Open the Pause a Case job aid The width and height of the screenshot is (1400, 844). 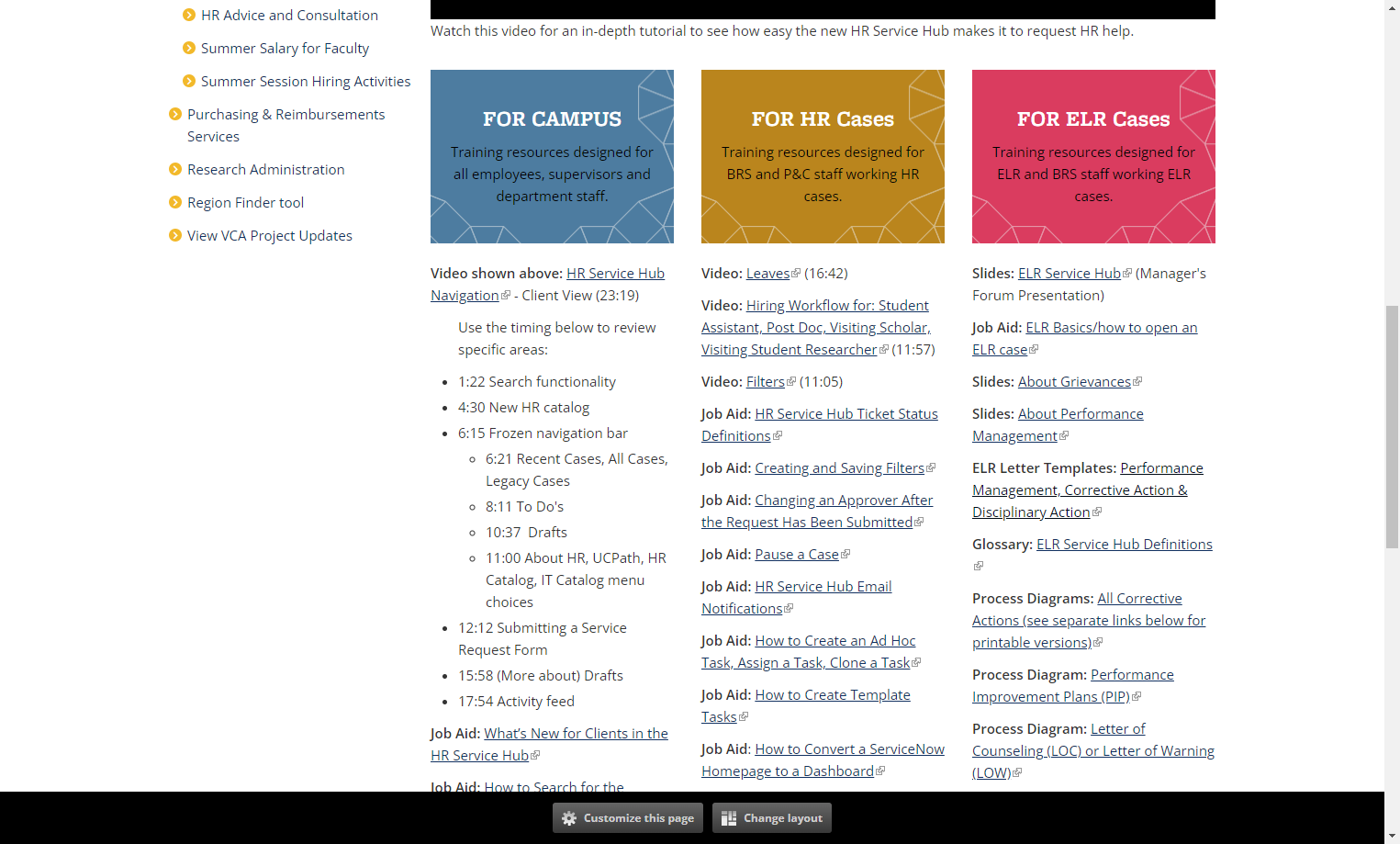(797, 555)
